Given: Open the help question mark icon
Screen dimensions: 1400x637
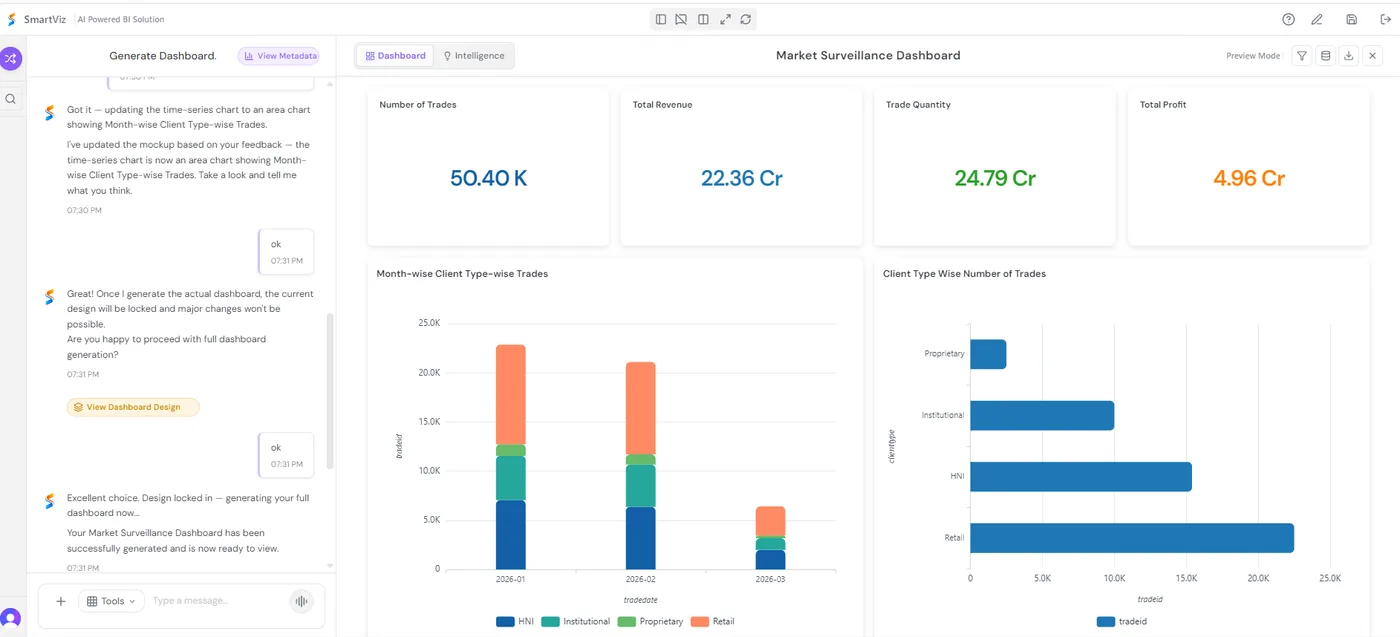Looking at the screenshot, I should tap(1289, 19).
